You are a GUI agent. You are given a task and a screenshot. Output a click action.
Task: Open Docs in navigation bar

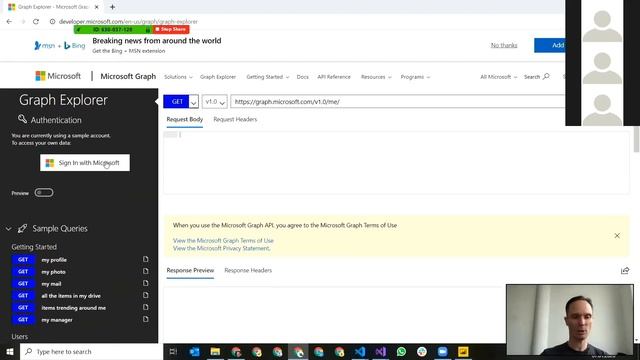tap(302, 77)
